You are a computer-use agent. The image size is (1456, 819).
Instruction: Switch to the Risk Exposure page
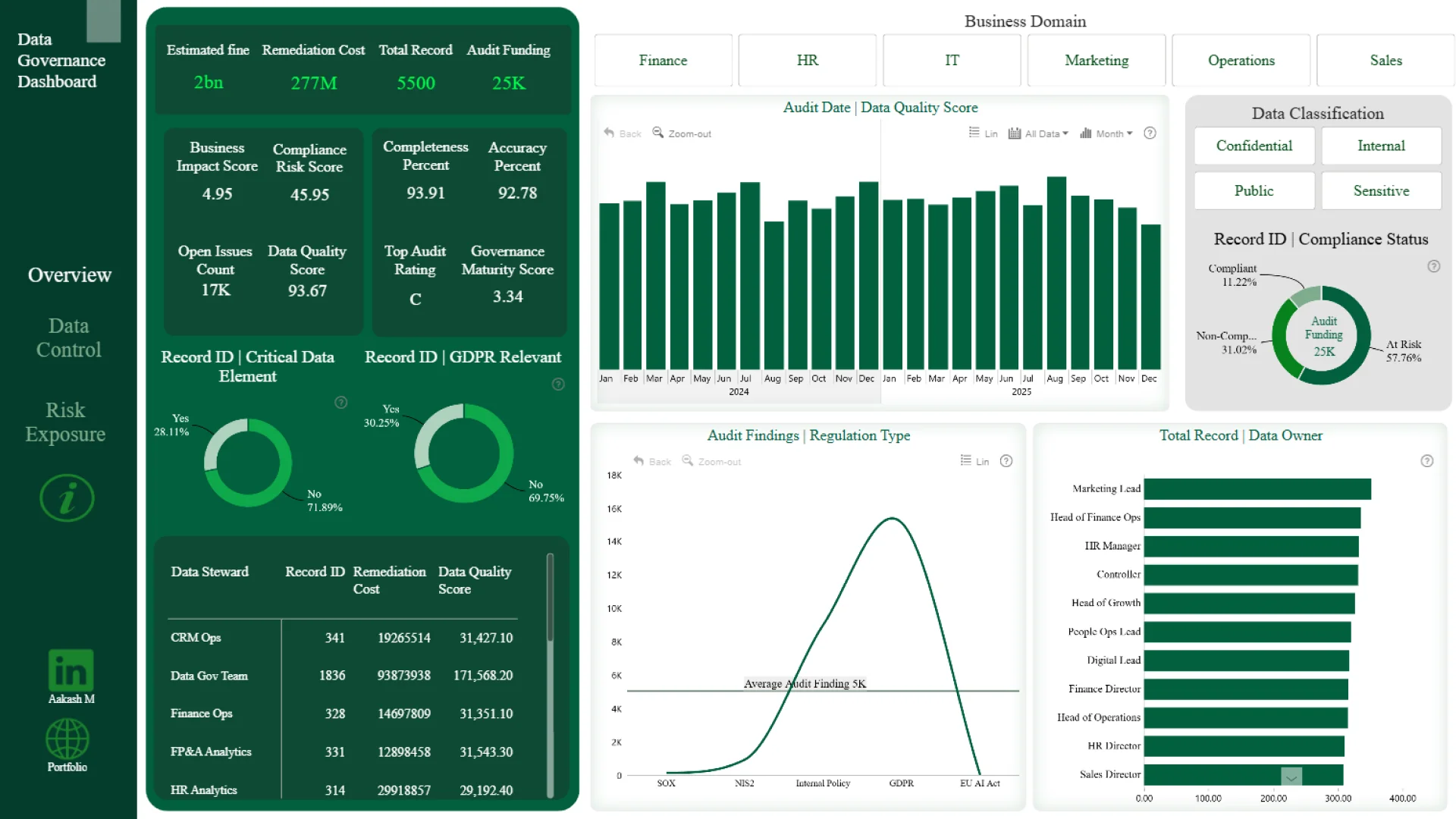pyautogui.click(x=65, y=422)
